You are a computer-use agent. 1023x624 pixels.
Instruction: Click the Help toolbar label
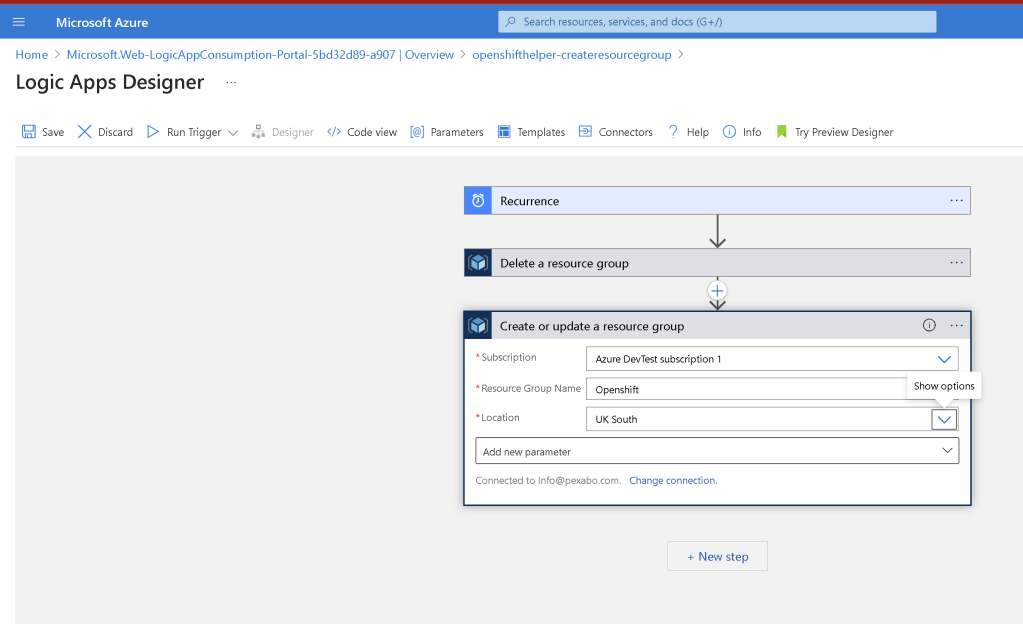coord(697,132)
